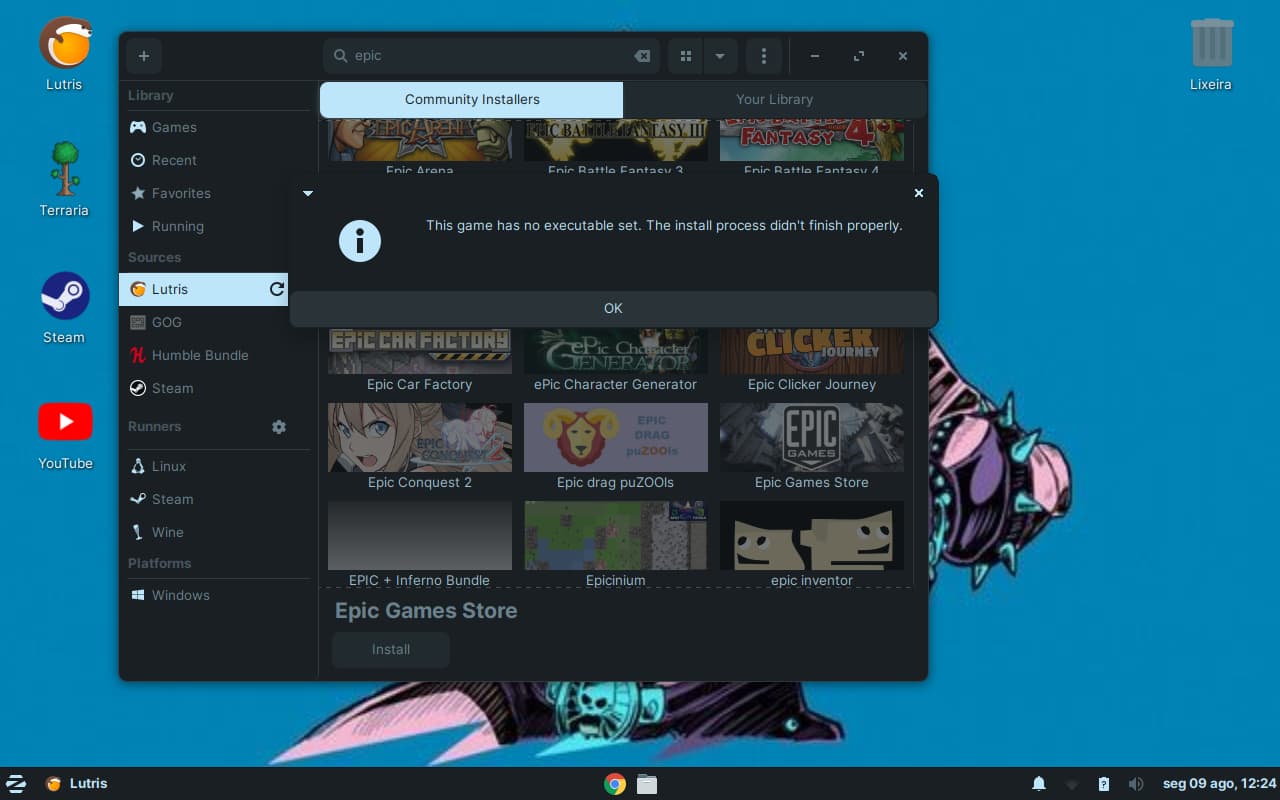Switch to Community Installers tab
1280x800 pixels.
(x=472, y=99)
